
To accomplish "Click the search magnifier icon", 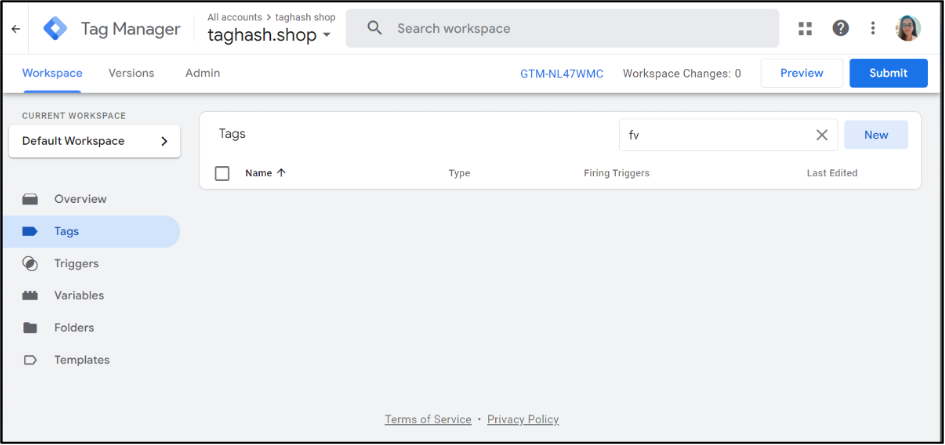I will [x=375, y=28].
